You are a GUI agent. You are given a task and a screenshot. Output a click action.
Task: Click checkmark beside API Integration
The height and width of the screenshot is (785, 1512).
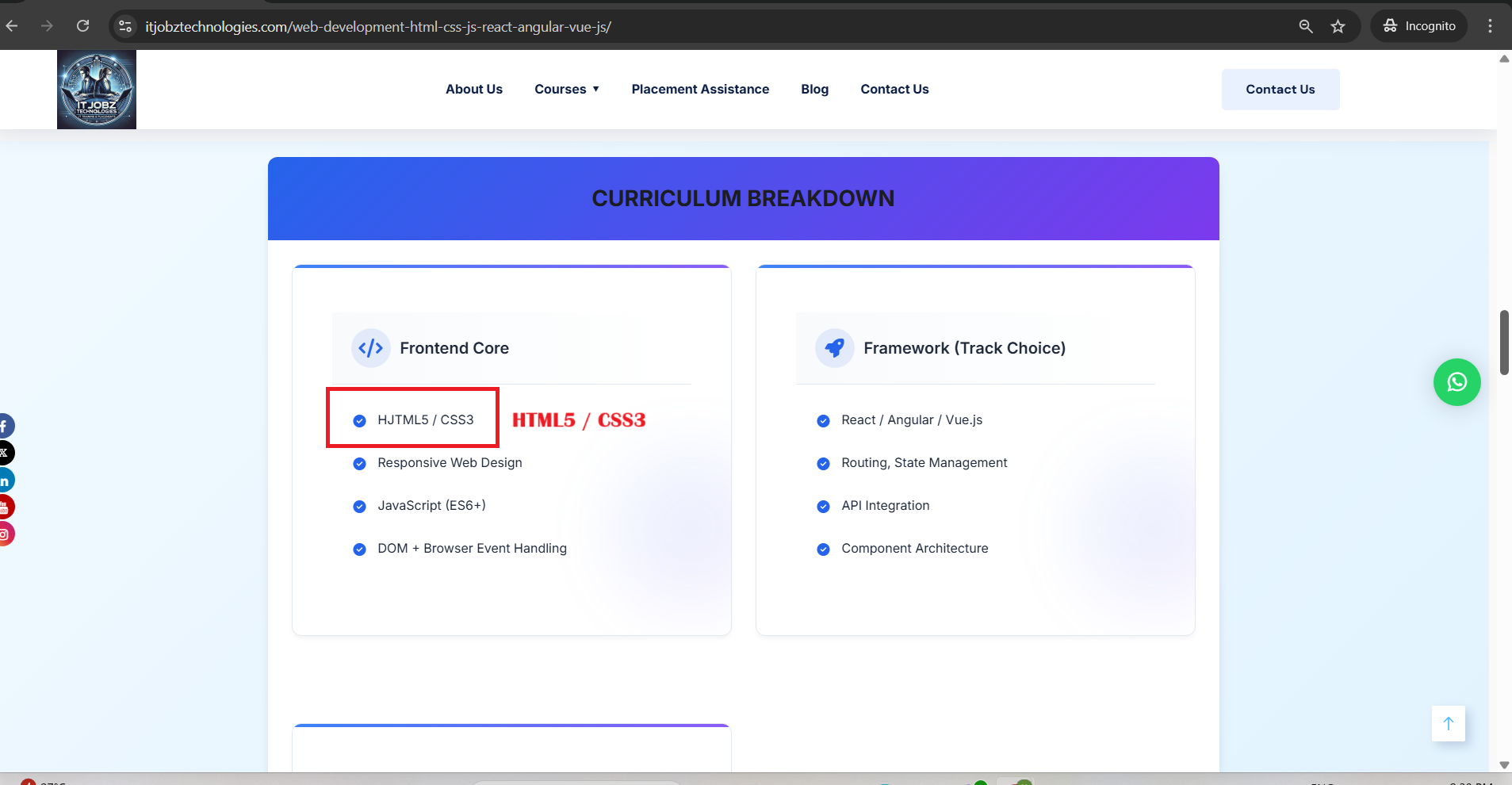click(x=823, y=507)
